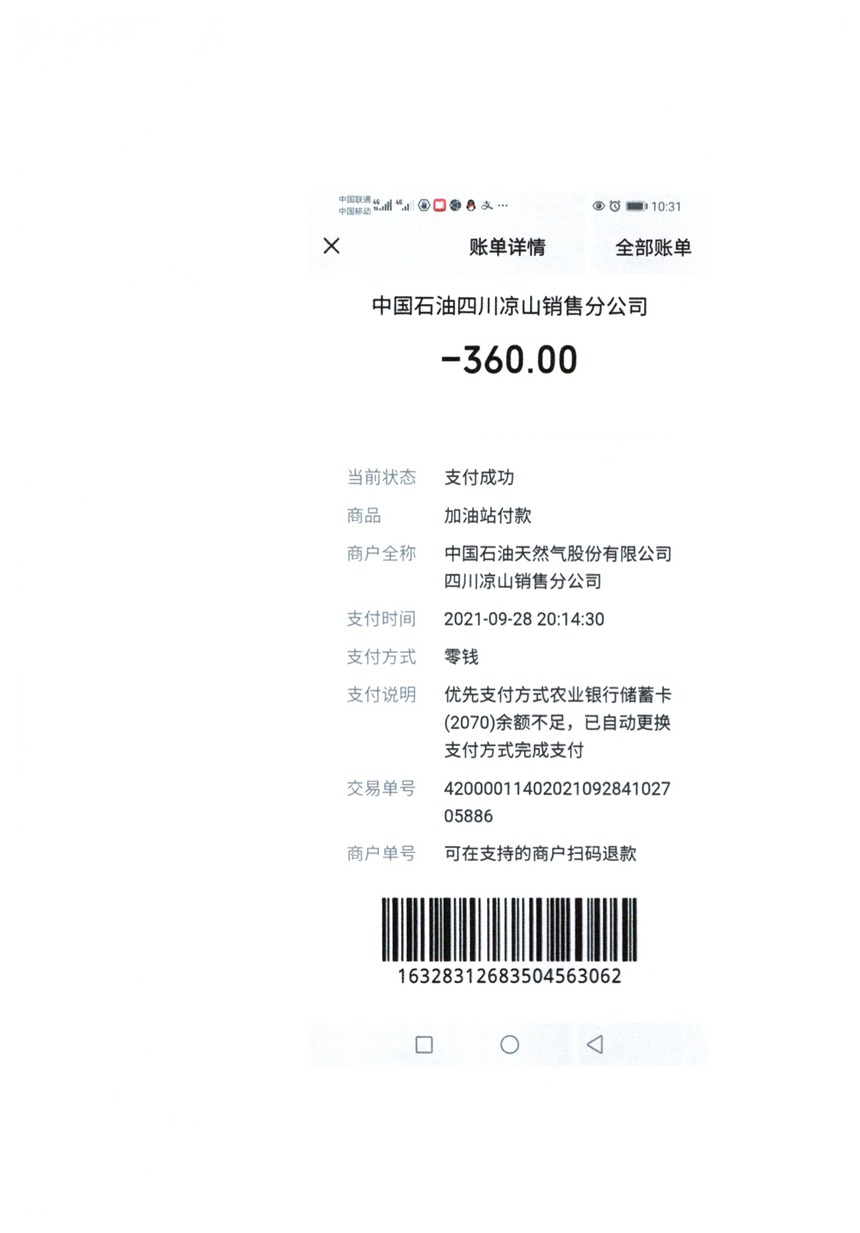This screenshot has width=860, height=1233.
Task: Tap the payment time 2021-09-28 20:14:30
Action: pos(524,619)
